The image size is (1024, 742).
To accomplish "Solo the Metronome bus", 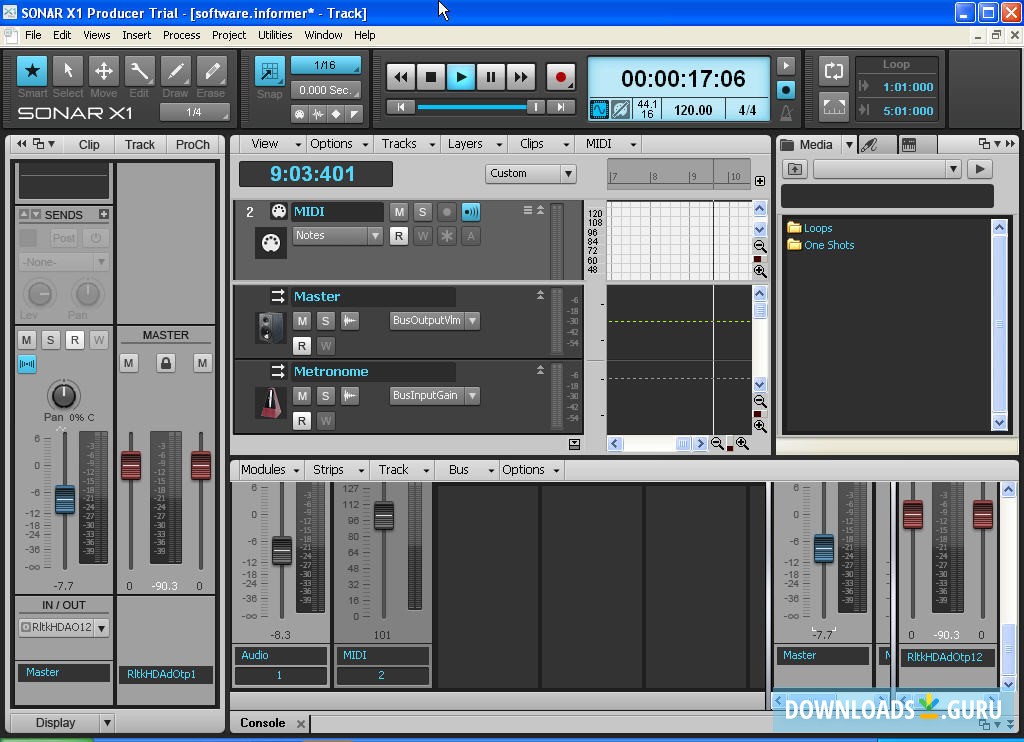I will (325, 396).
